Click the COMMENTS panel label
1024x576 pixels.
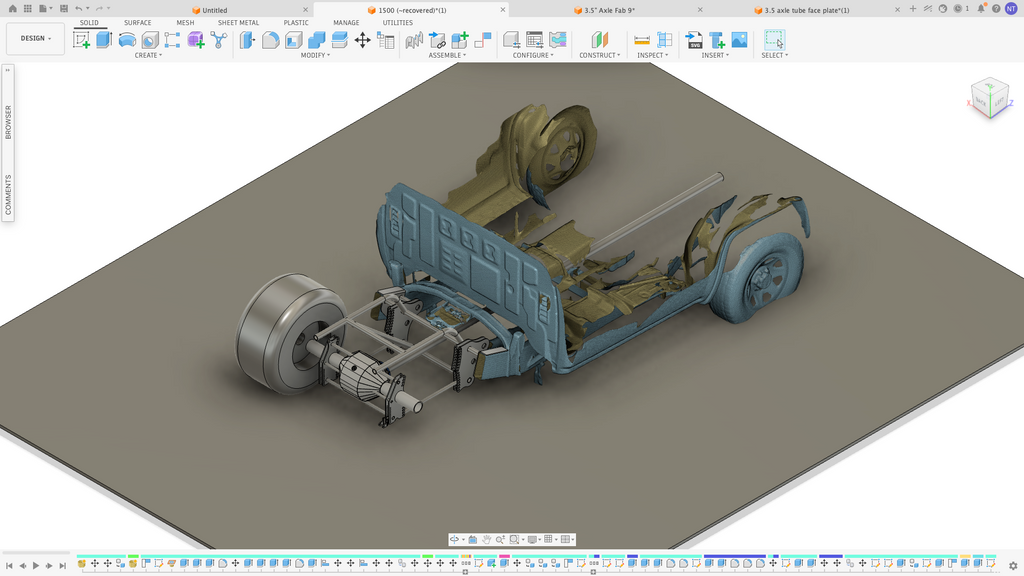(8, 195)
